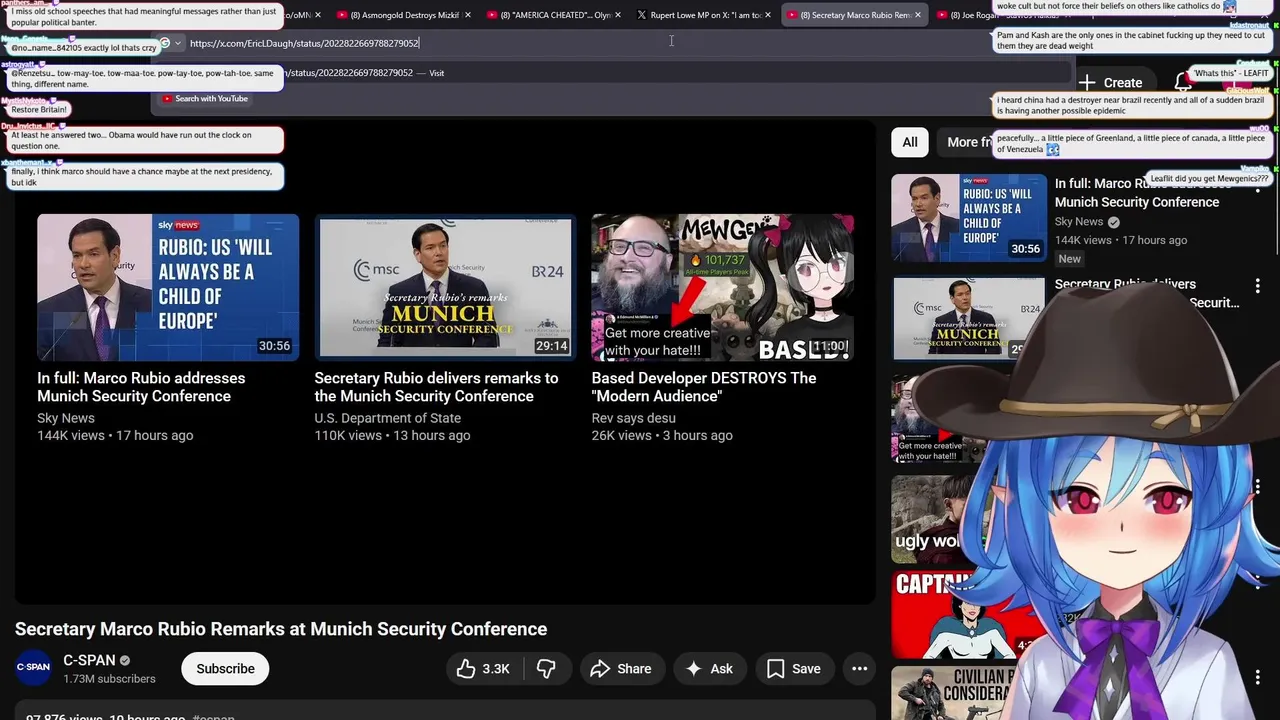Image resolution: width=1280 pixels, height=720 pixels.
Task: Open the Ask AI button
Action: click(709, 669)
